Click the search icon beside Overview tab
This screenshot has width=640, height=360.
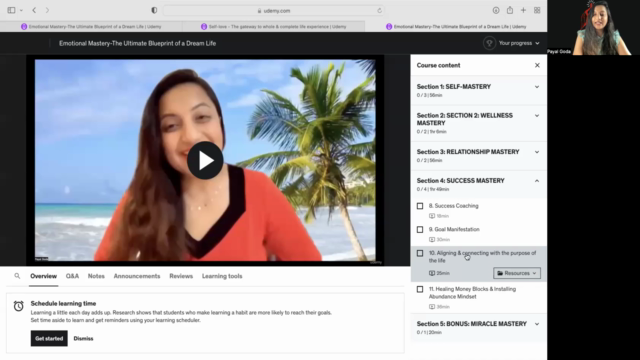[x=17, y=276]
